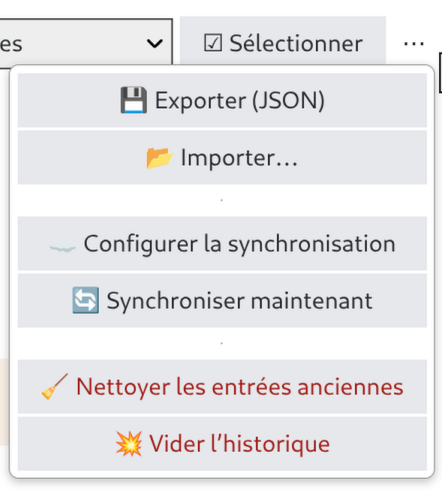
Task: Click Nettoyer les entrées anciennes
Action: pos(222,387)
